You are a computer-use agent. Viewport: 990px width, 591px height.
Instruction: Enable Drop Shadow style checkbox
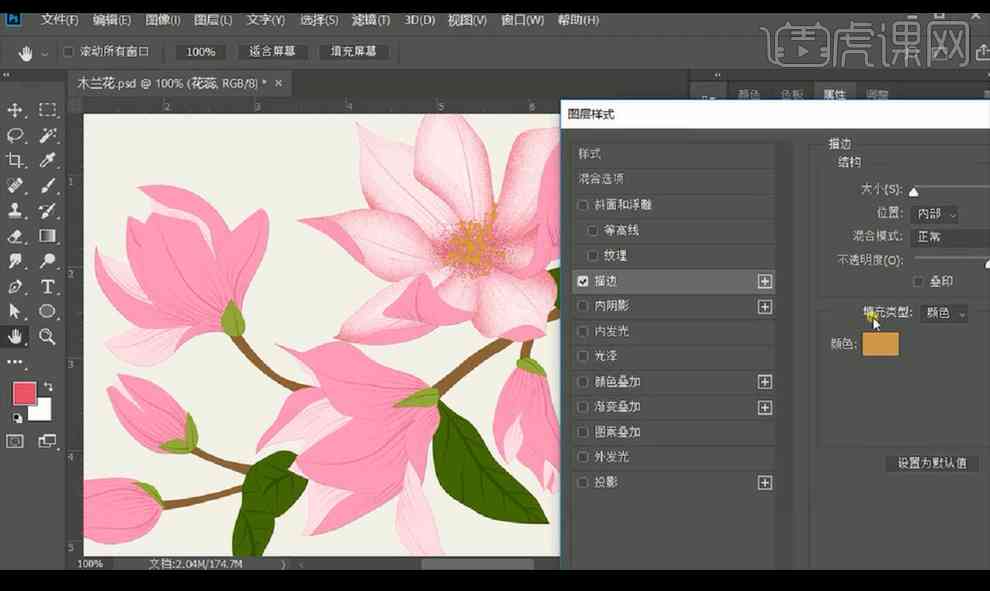tap(583, 482)
